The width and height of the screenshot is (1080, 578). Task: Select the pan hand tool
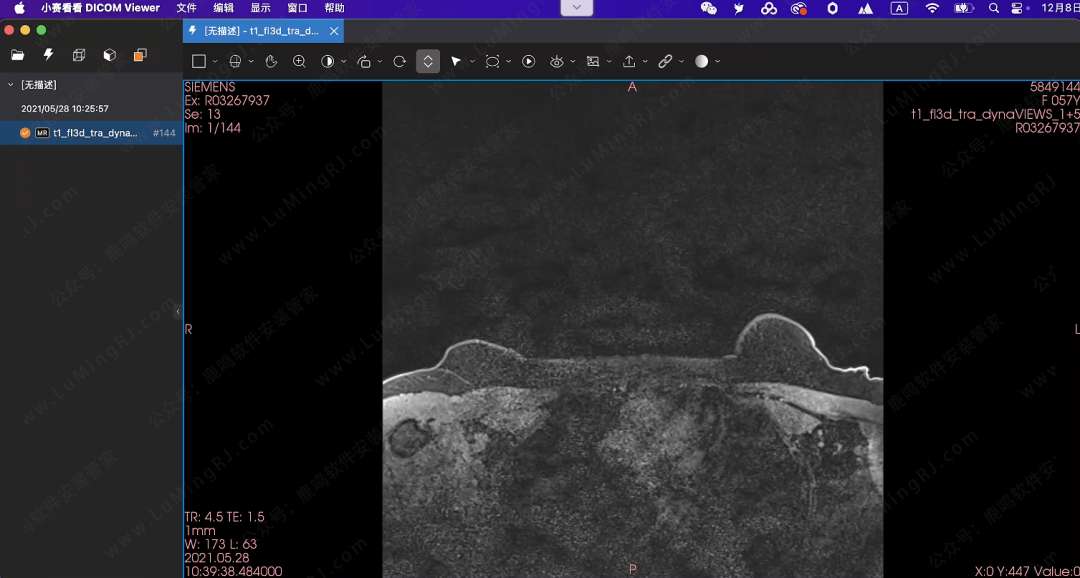(x=271, y=62)
